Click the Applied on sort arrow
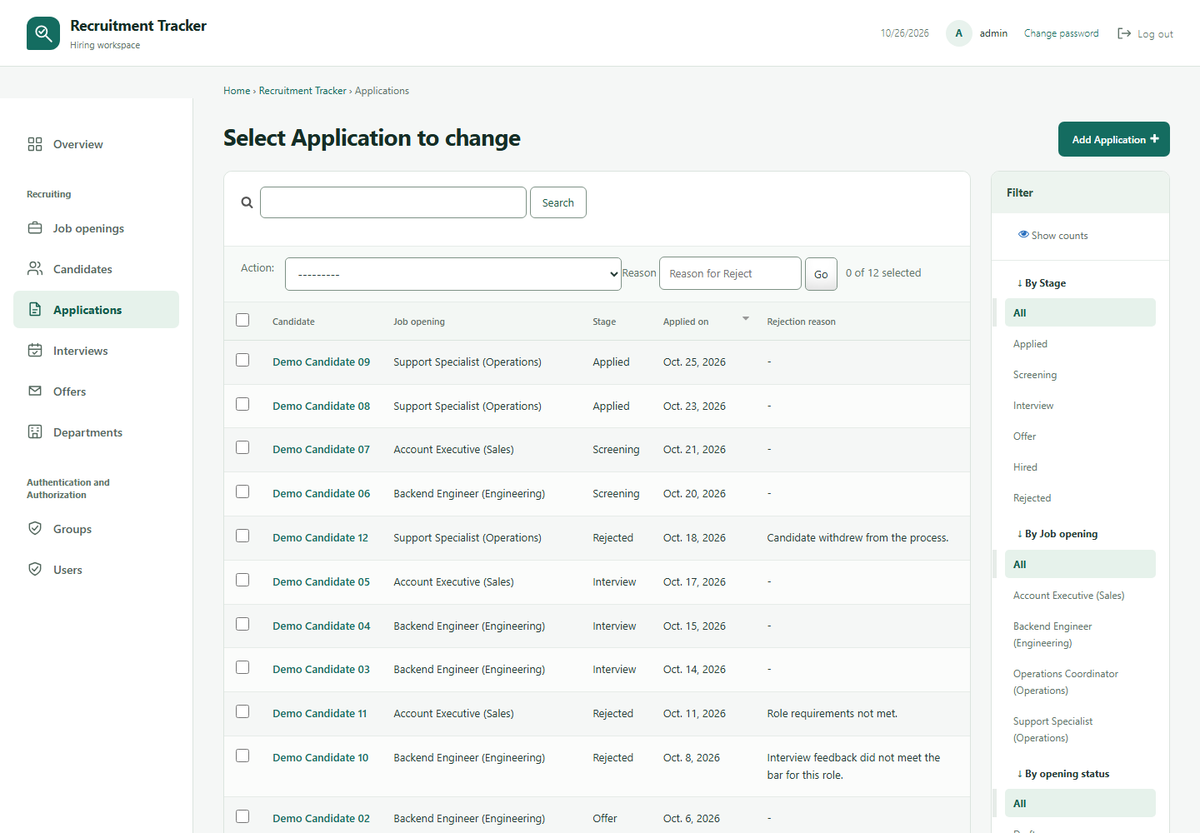The image size is (1200, 833). (745, 319)
